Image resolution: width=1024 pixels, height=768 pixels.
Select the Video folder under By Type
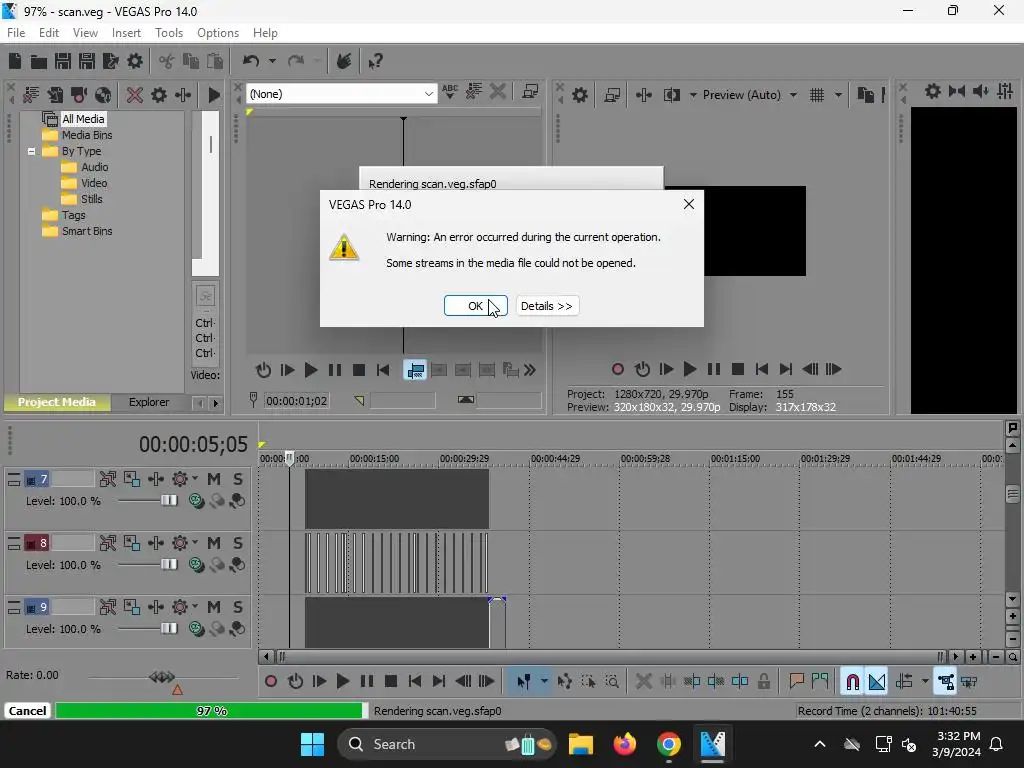(x=94, y=183)
